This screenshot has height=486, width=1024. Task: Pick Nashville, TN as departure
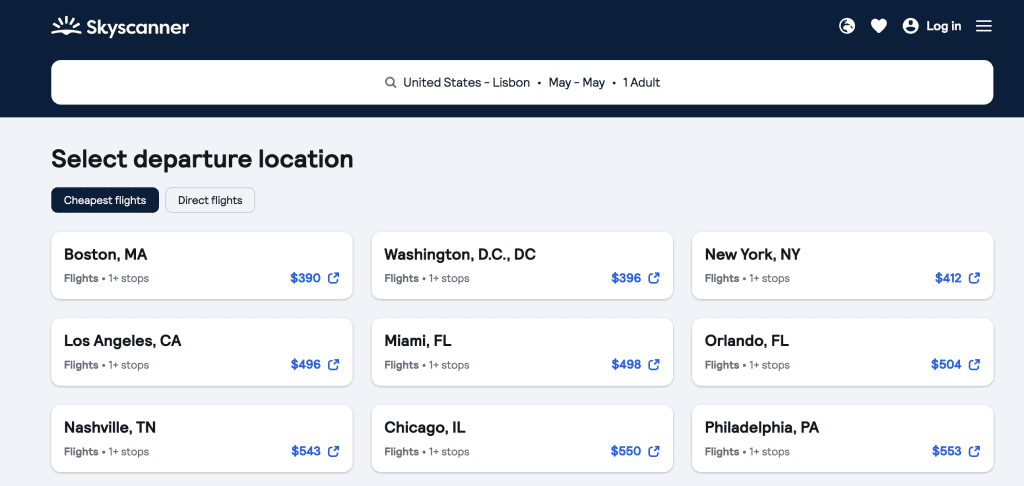(x=202, y=439)
